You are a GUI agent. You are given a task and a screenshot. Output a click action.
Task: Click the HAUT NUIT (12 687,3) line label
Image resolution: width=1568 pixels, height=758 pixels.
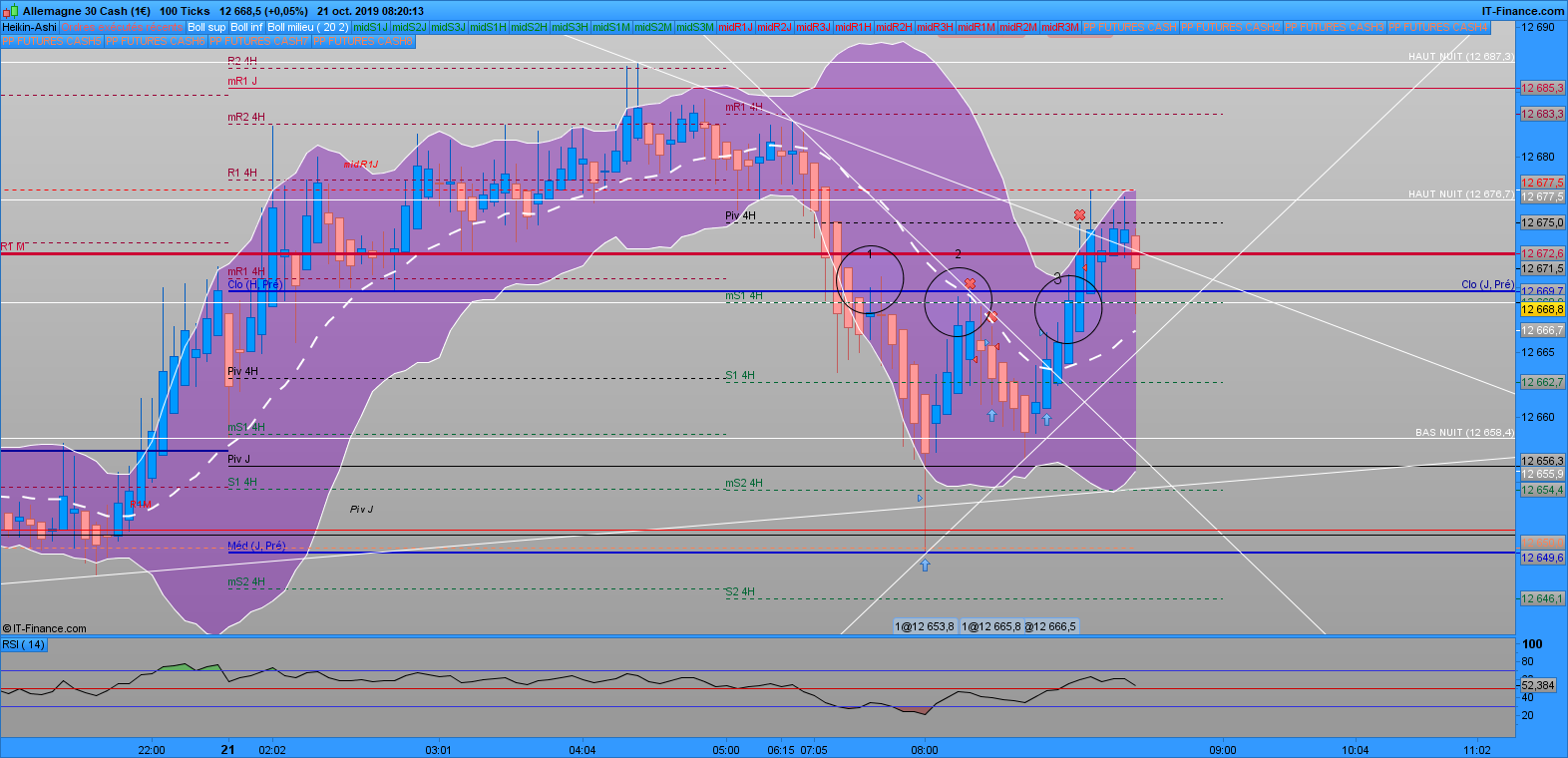click(1460, 57)
